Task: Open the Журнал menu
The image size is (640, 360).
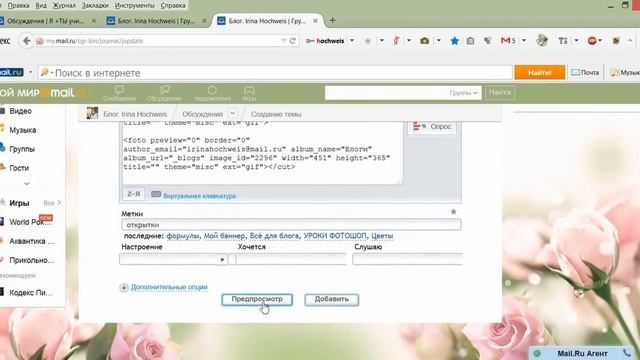Action: pyautogui.click(x=64, y=5)
